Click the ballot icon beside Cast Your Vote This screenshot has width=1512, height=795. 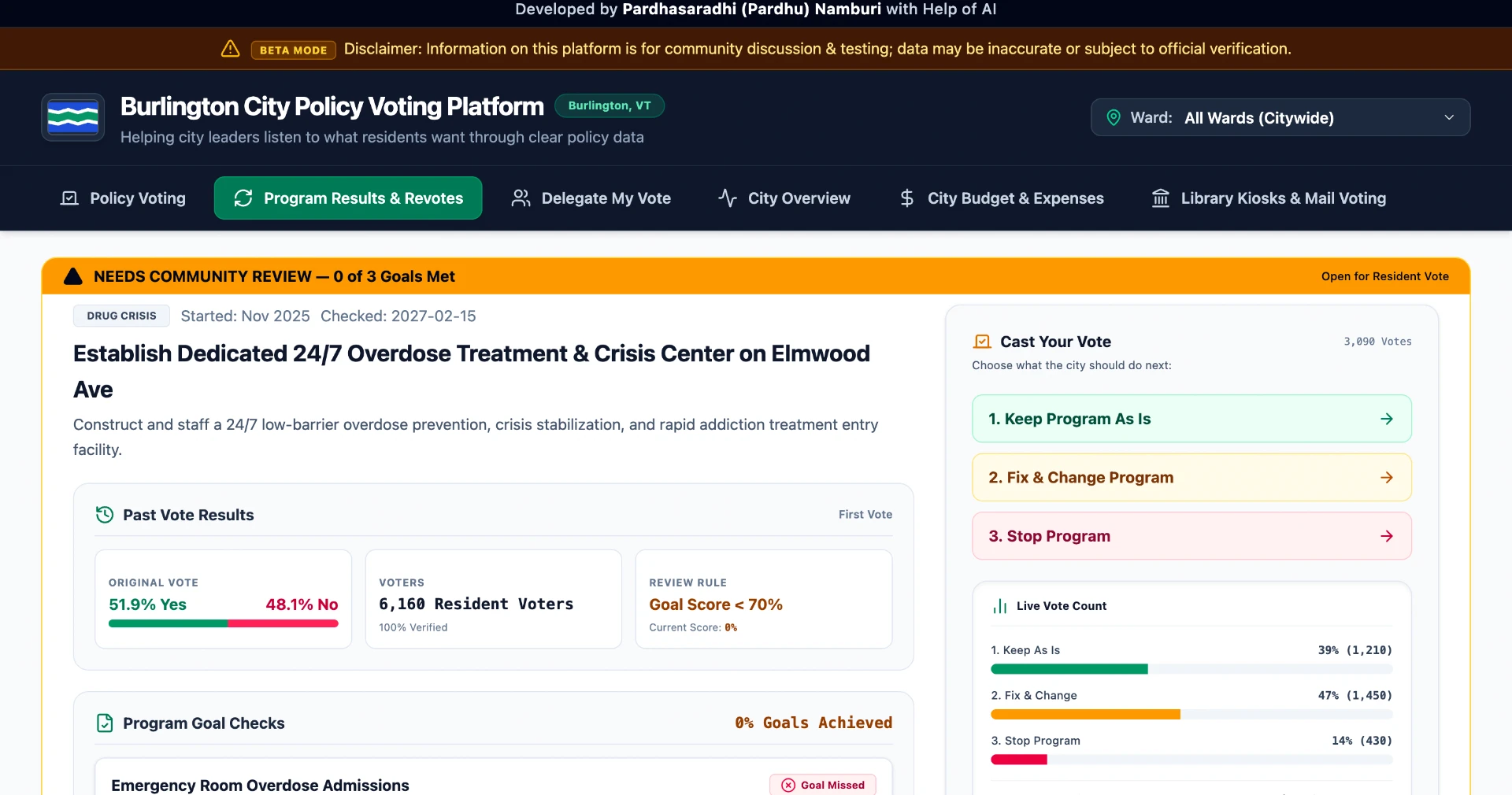982,342
